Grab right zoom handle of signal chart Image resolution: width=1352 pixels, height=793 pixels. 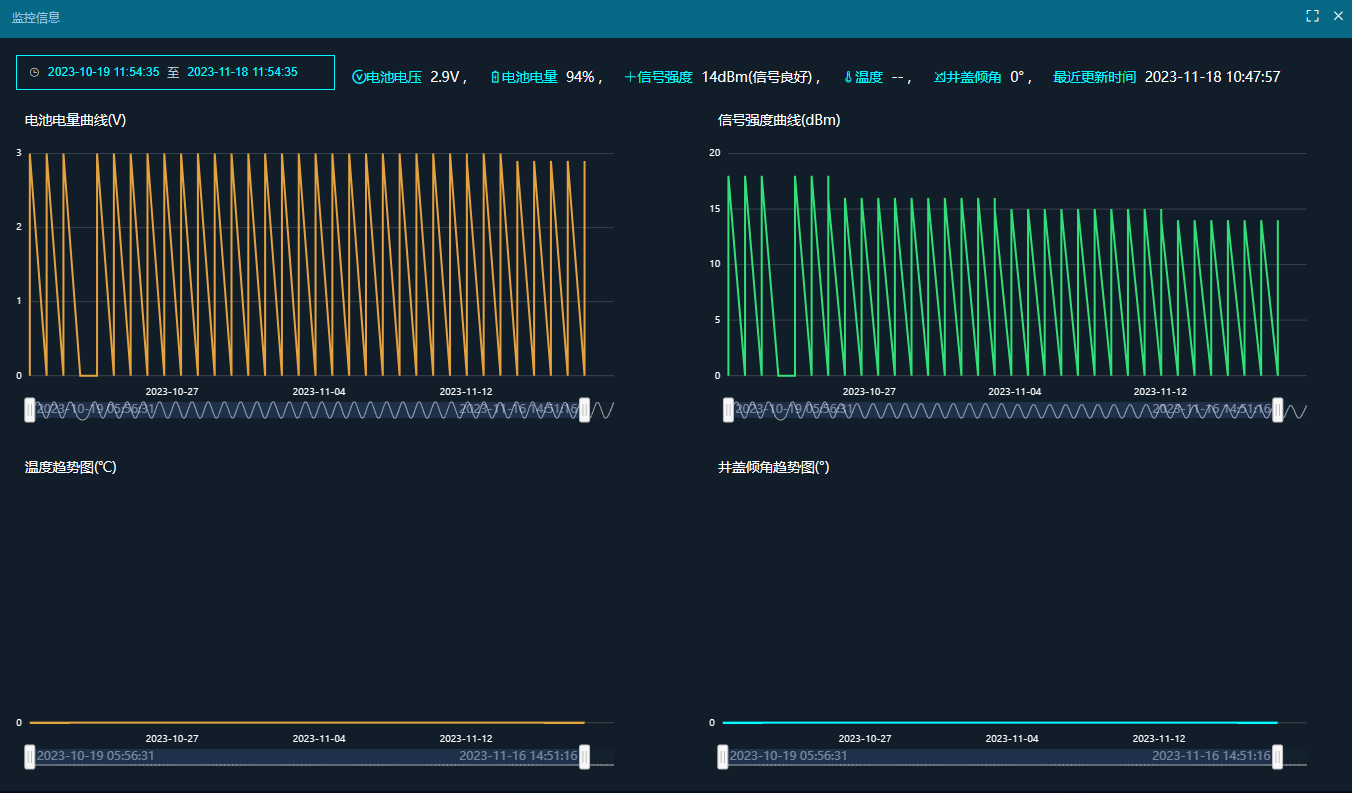[1277, 409]
